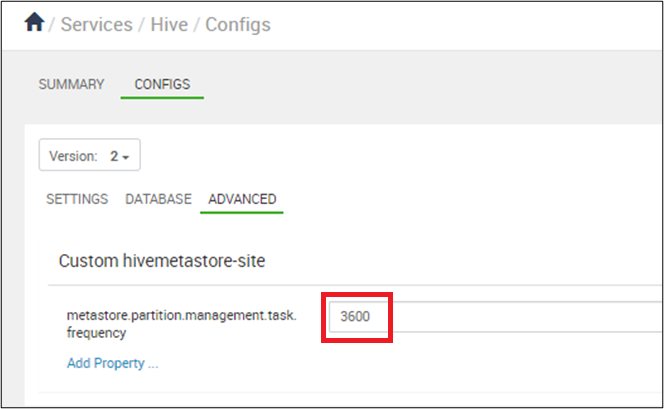The width and height of the screenshot is (664, 409).
Task: Open the SETTINGS sub-tab
Action: 77,199
